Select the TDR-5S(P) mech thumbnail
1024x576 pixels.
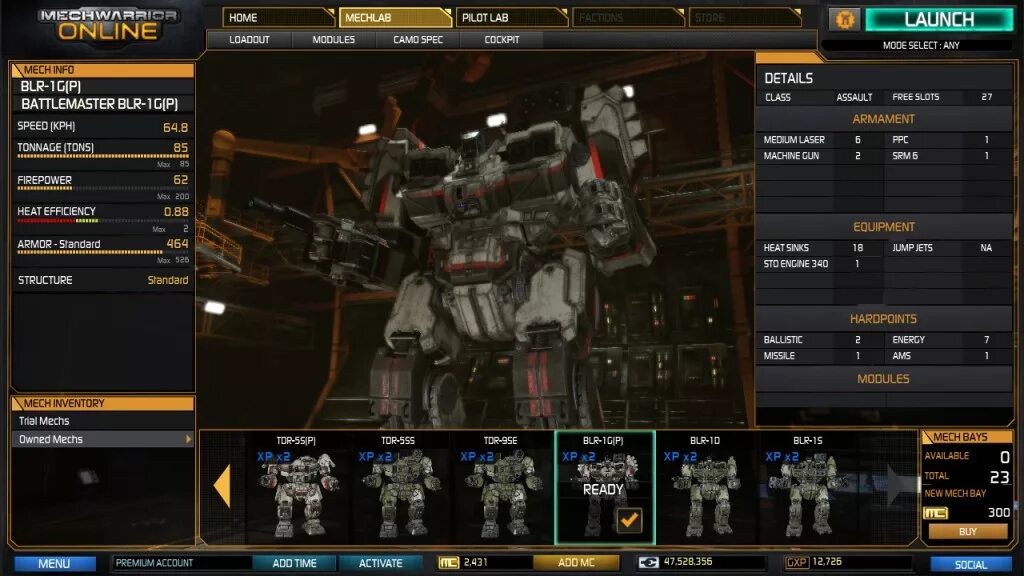296,487
